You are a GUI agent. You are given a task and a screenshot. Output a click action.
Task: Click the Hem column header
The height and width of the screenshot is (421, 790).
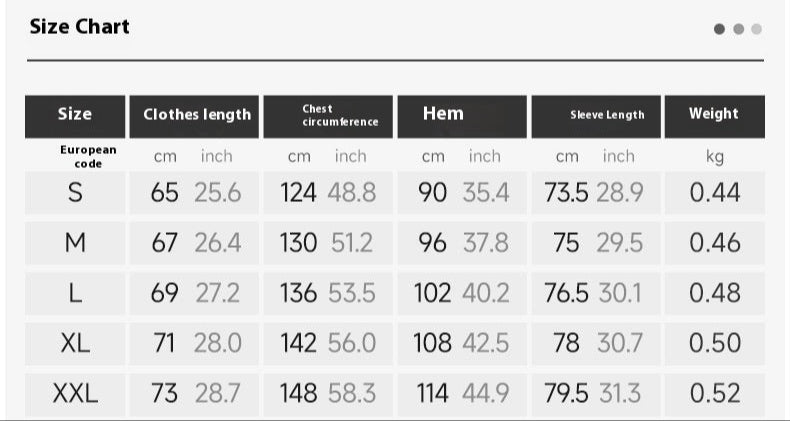443,114
